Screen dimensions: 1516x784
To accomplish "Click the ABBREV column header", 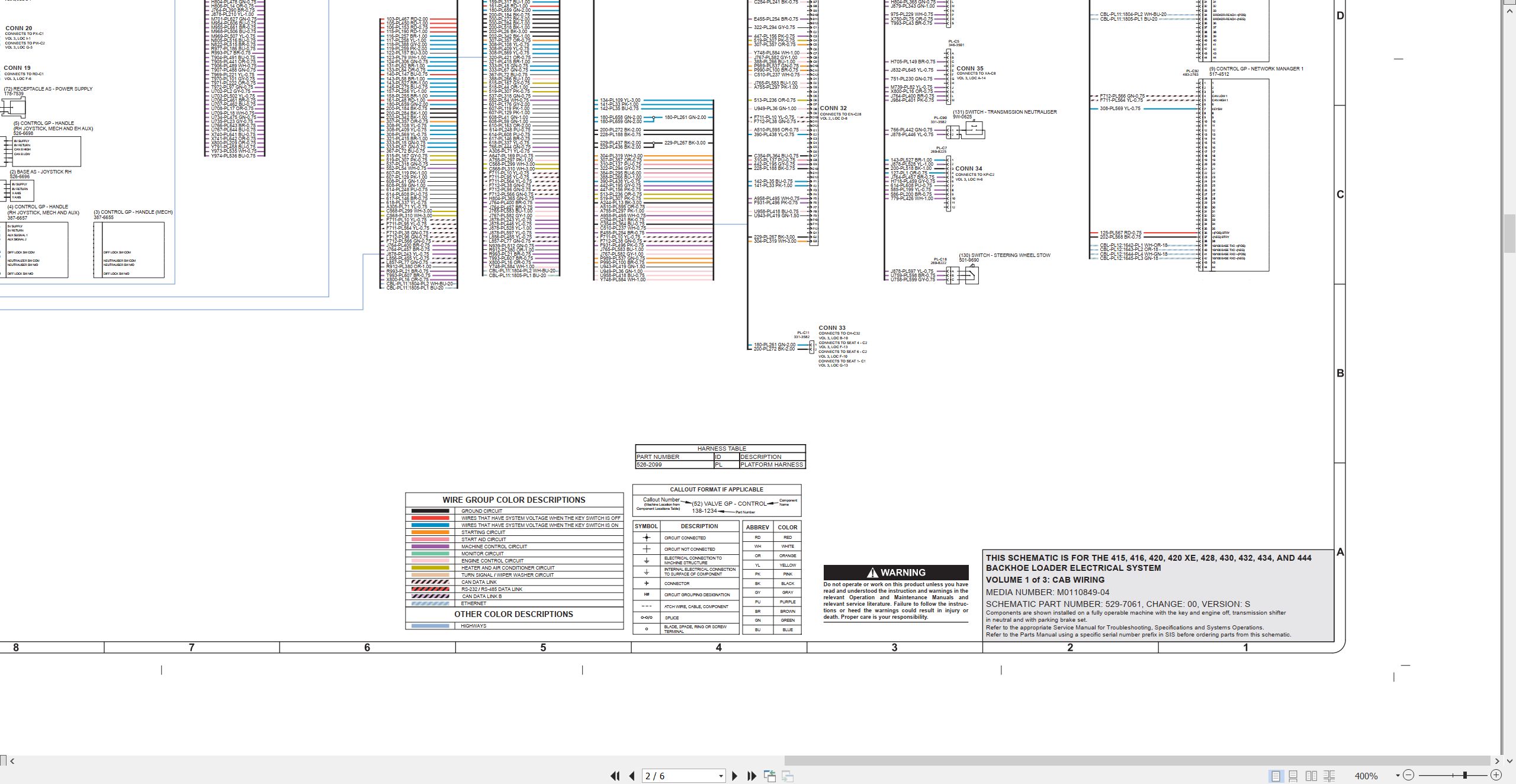I will point(757,527).
